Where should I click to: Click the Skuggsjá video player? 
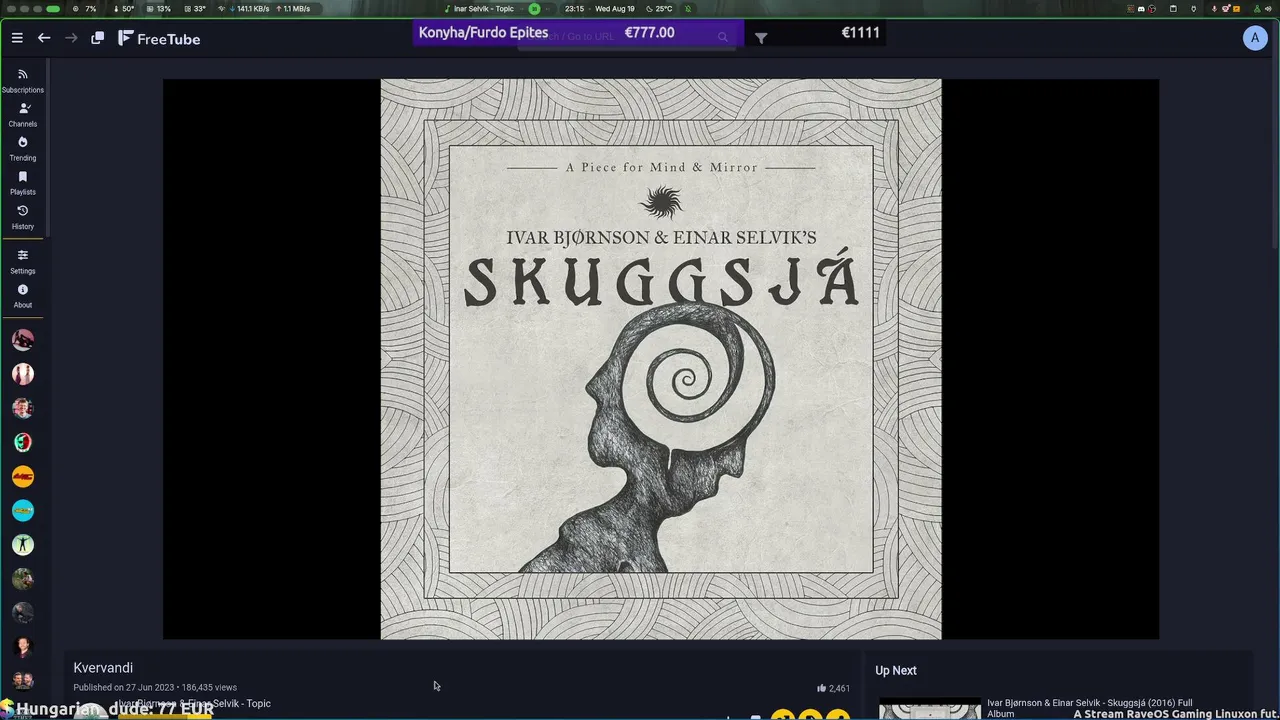[x=661, y=359]
